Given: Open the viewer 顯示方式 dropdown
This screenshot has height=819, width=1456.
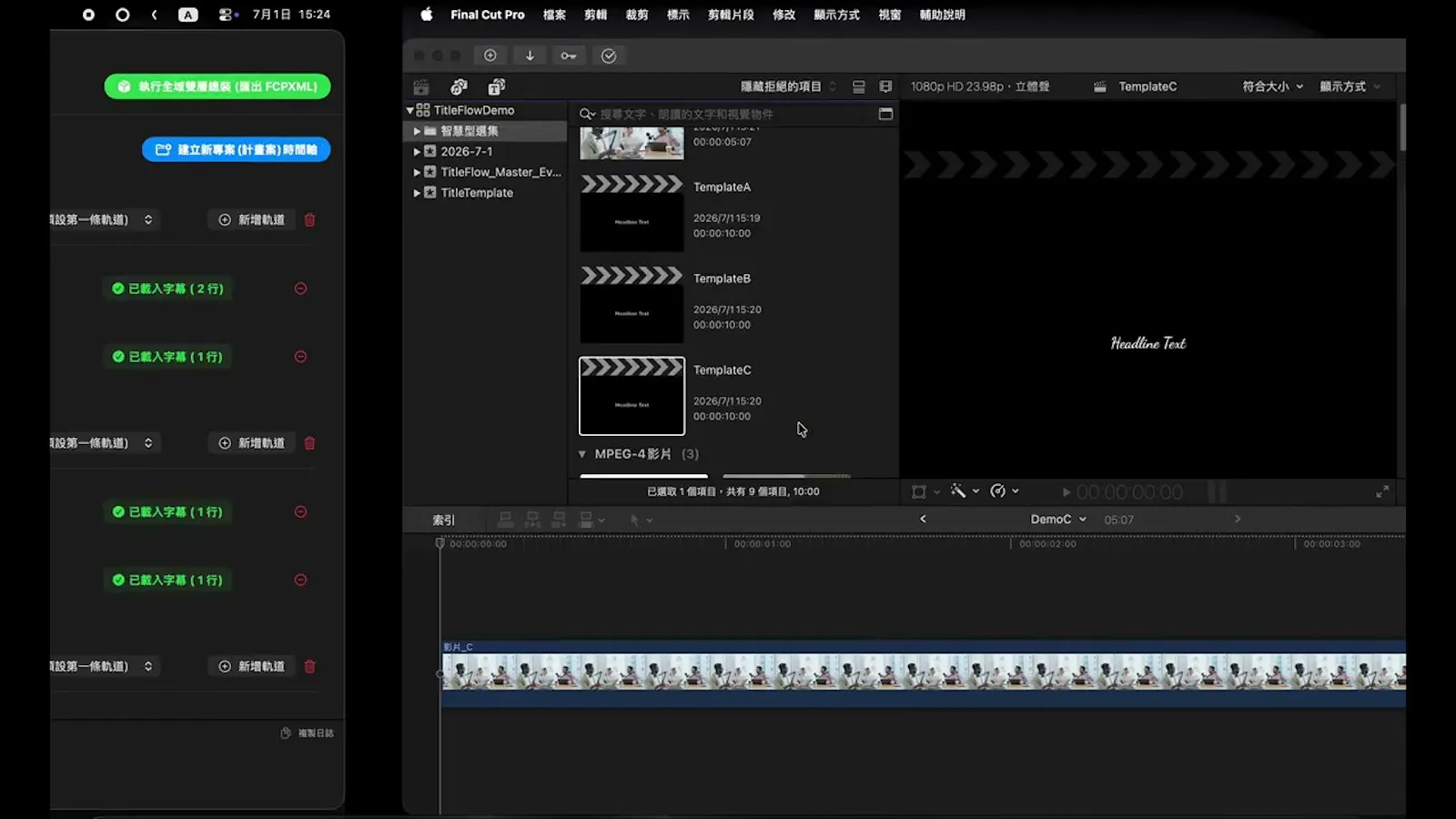Looking at the screenshot, I should tap(1350, 86).
